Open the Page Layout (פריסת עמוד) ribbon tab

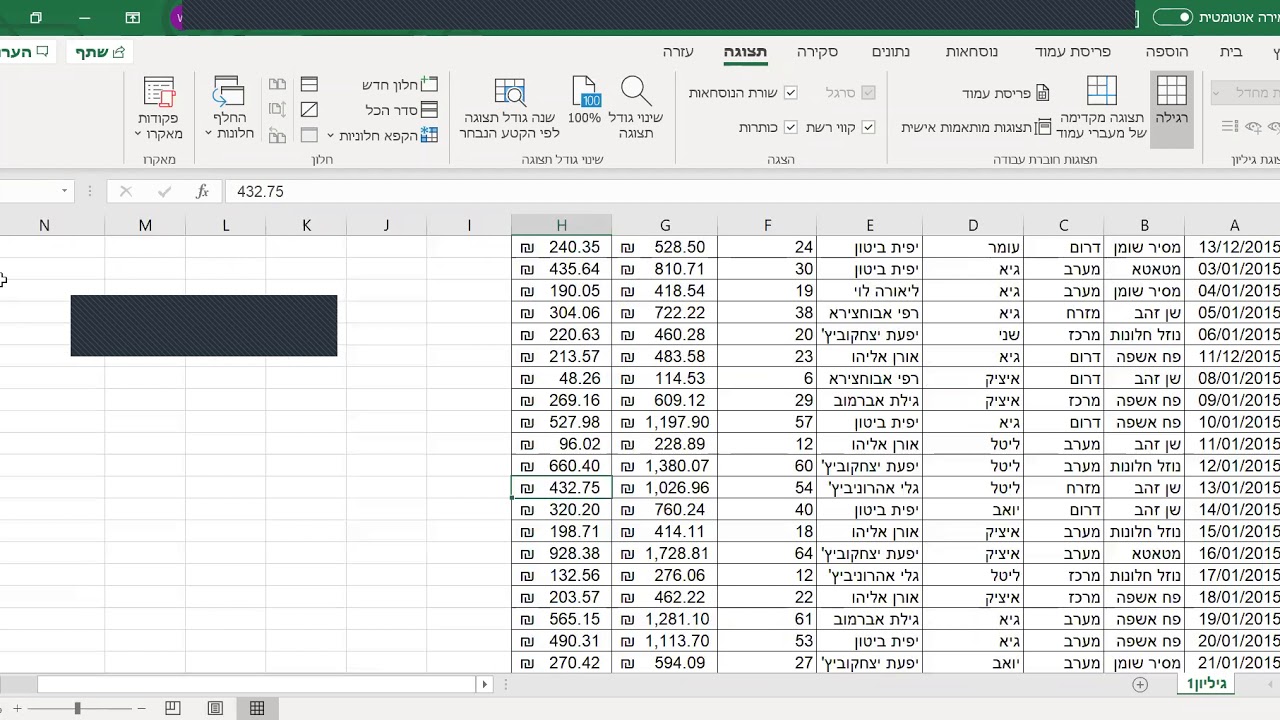click(x=1072, y=52)
